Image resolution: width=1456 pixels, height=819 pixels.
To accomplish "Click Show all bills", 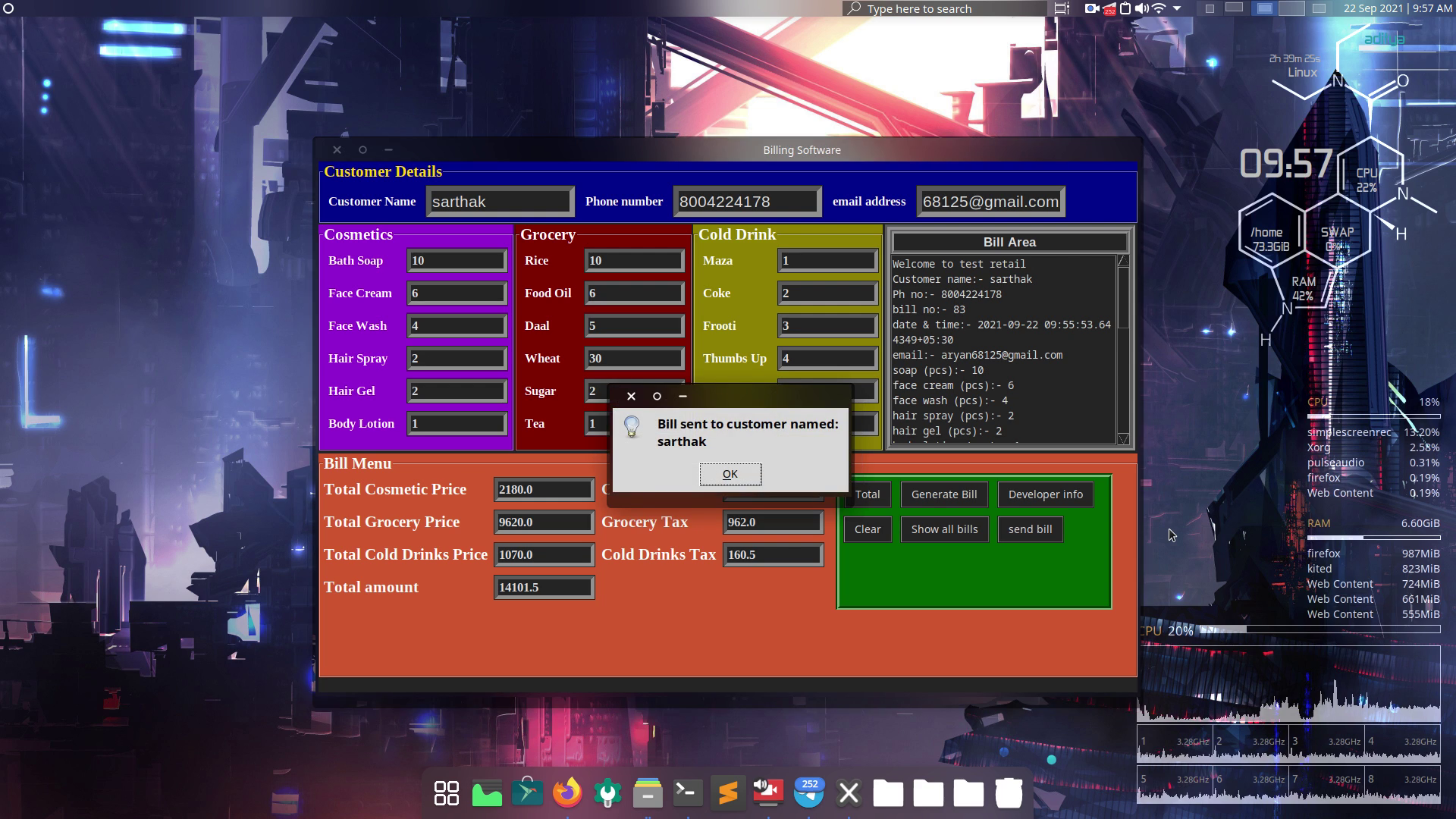I will coord(944,529).
